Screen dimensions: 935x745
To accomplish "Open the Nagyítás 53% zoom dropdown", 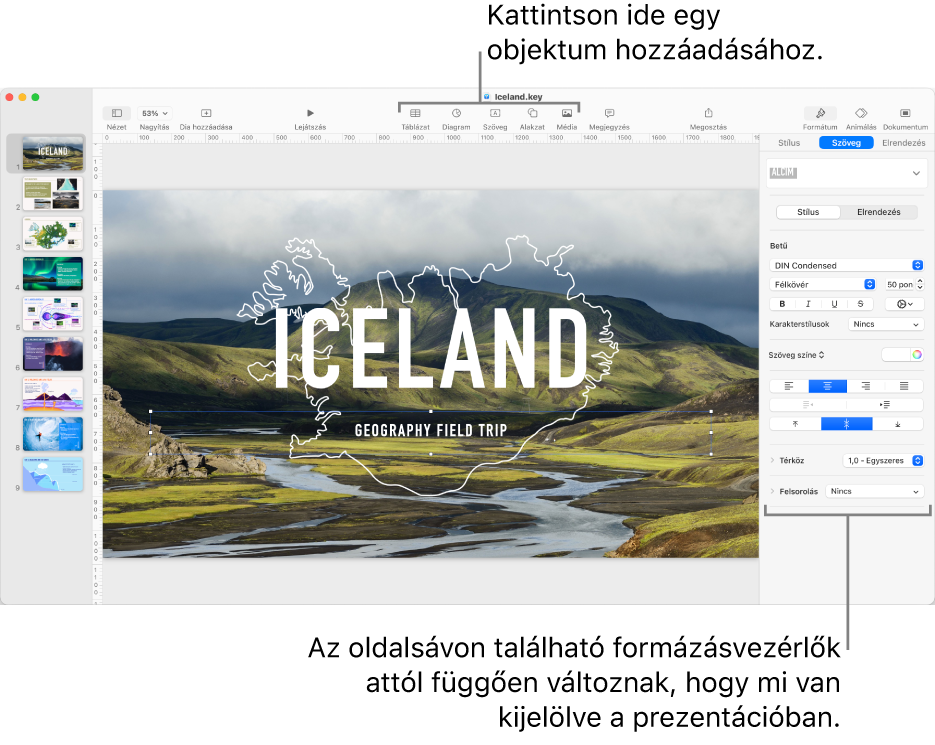I will 154,113.
